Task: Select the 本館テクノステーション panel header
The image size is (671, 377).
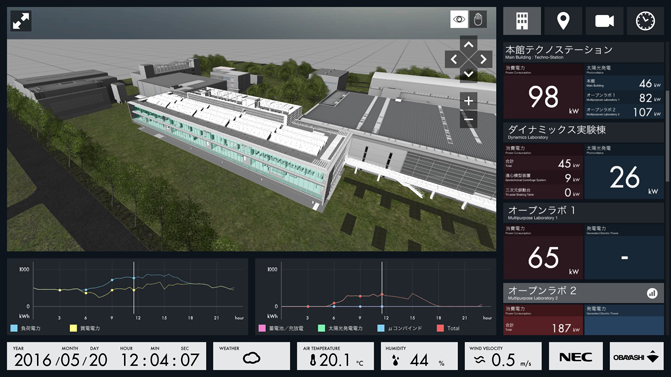Action: (x=583, y=52)
